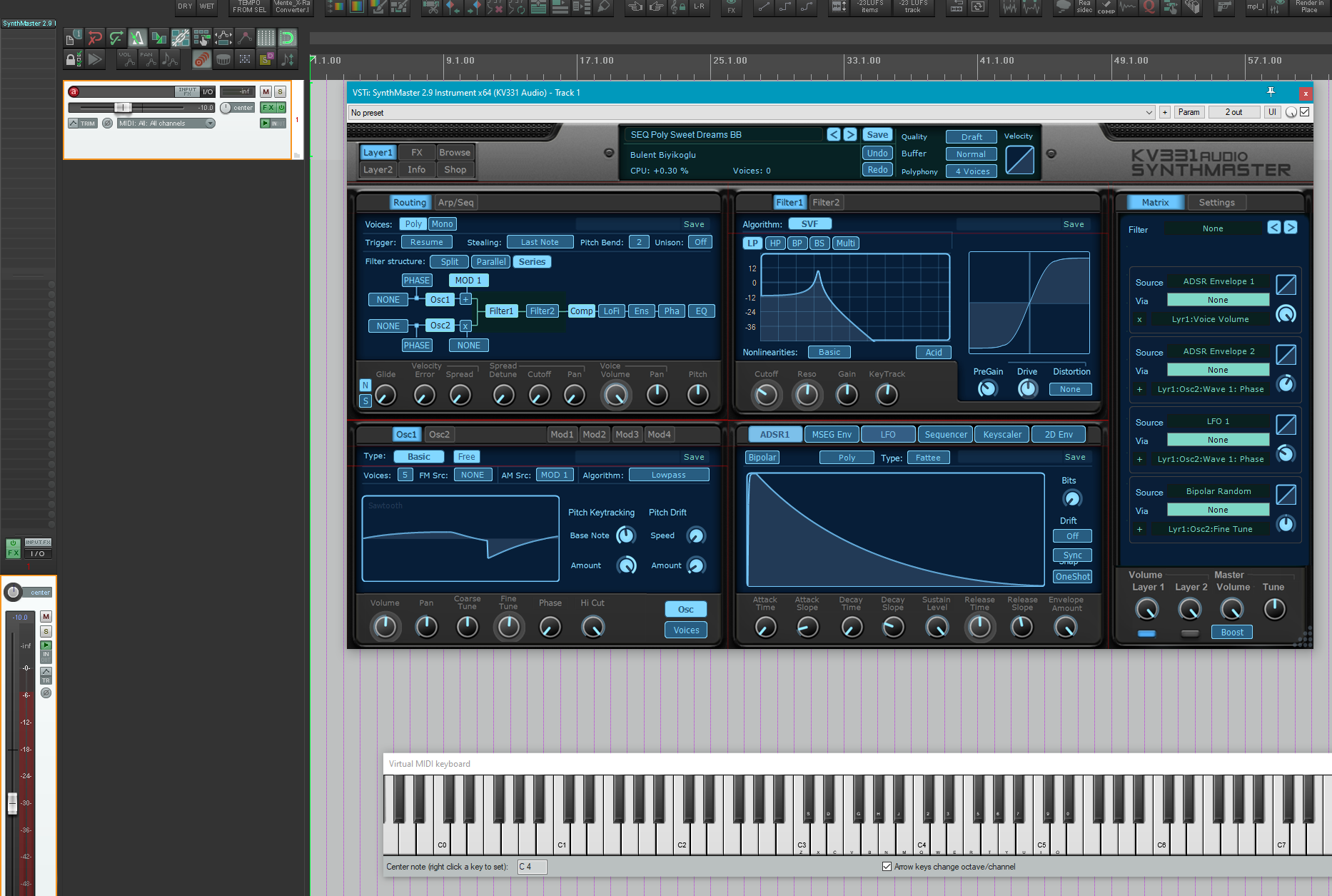This screenshot has height=896, width=1332.
Task: Click the green redo arrow icon
Action: (x=116, y=37)
